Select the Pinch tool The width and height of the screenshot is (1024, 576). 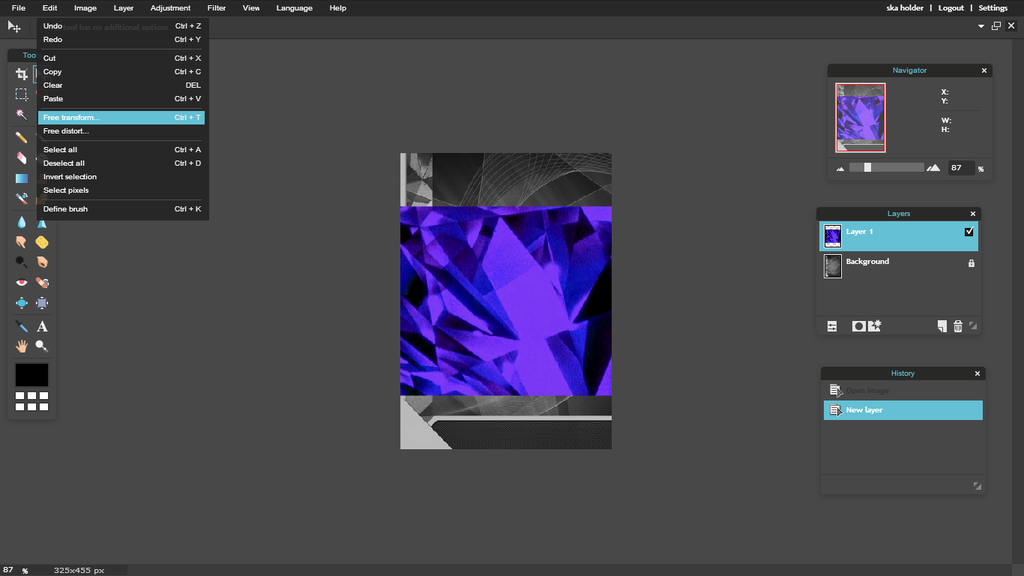[x=42, y=303]
